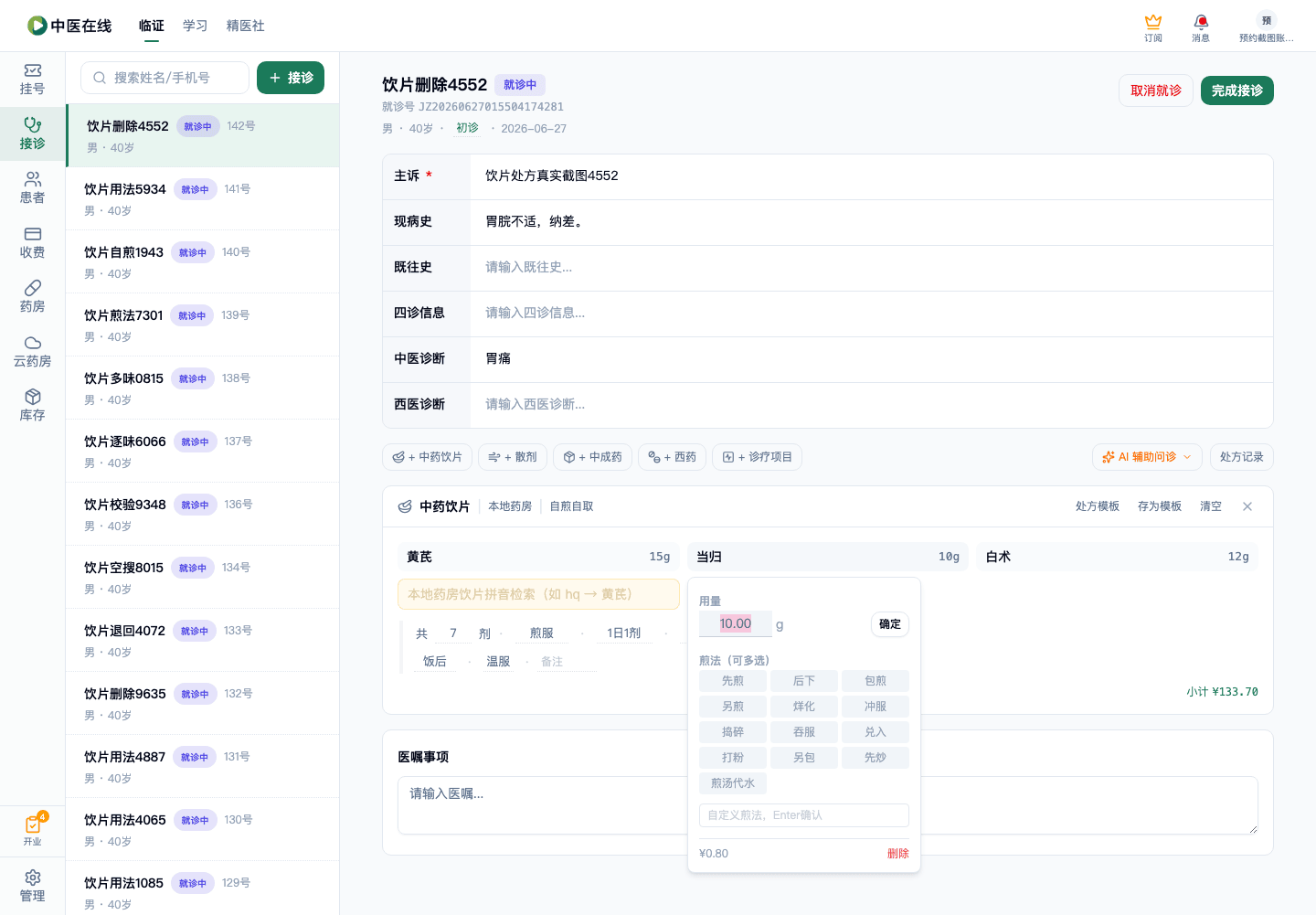Image resolution: width=1316 pixels, height=915 pixels.
Task: Toggle 煎汤代水 decoction method
Action: point(733,783)
